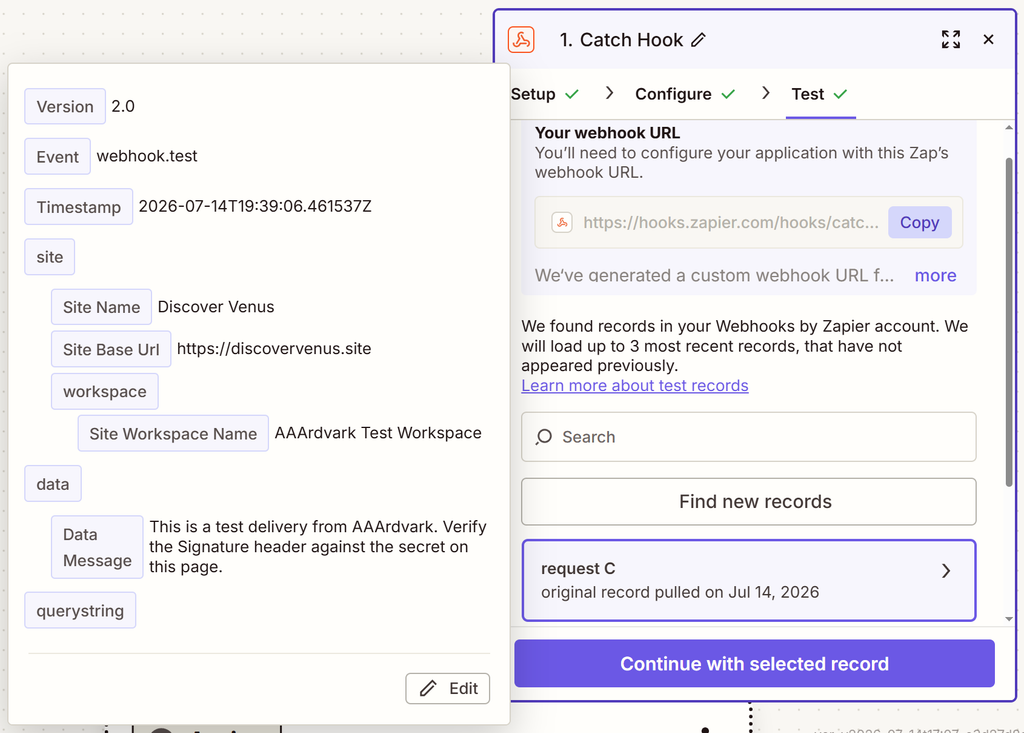Click the scrollbar up arrow in panel
This screenshot has height=733, width=1024.
(1009, 128)
